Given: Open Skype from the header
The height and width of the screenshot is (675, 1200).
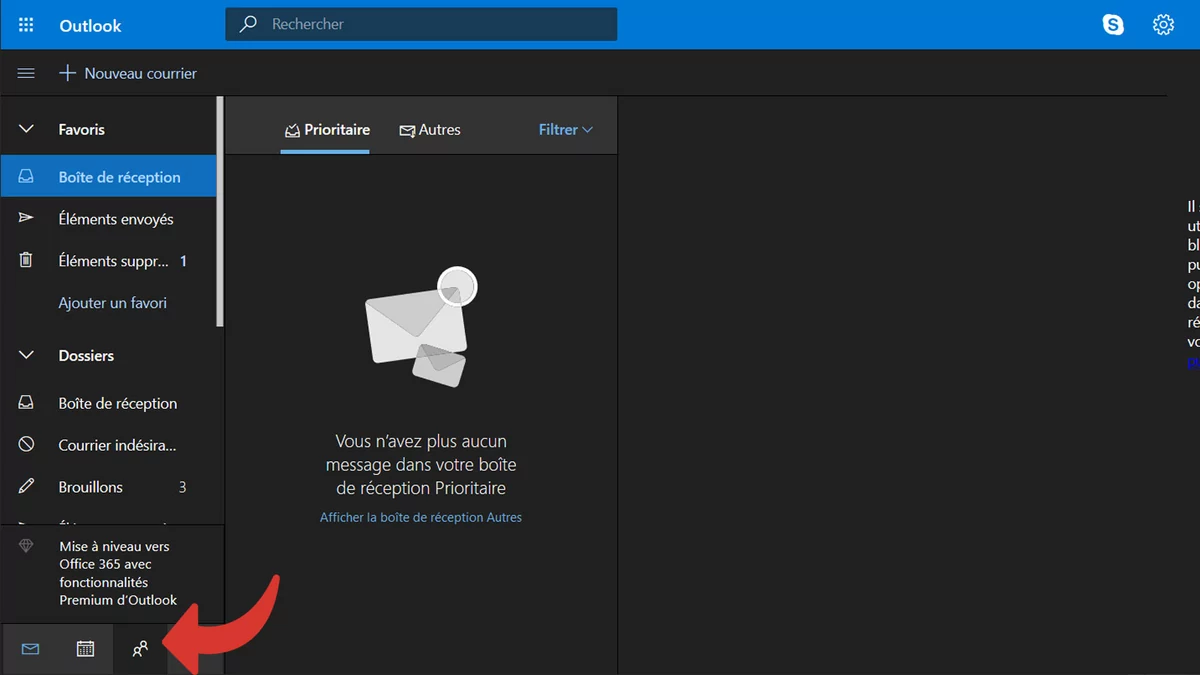Looking at the screenshot, I should pyautogui.click(x=1113, y=25).
